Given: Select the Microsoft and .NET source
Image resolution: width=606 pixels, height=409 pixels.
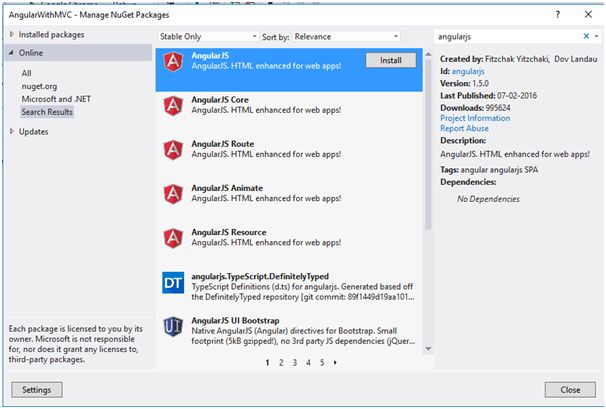Looking at the screenshot, I should 56,99.
